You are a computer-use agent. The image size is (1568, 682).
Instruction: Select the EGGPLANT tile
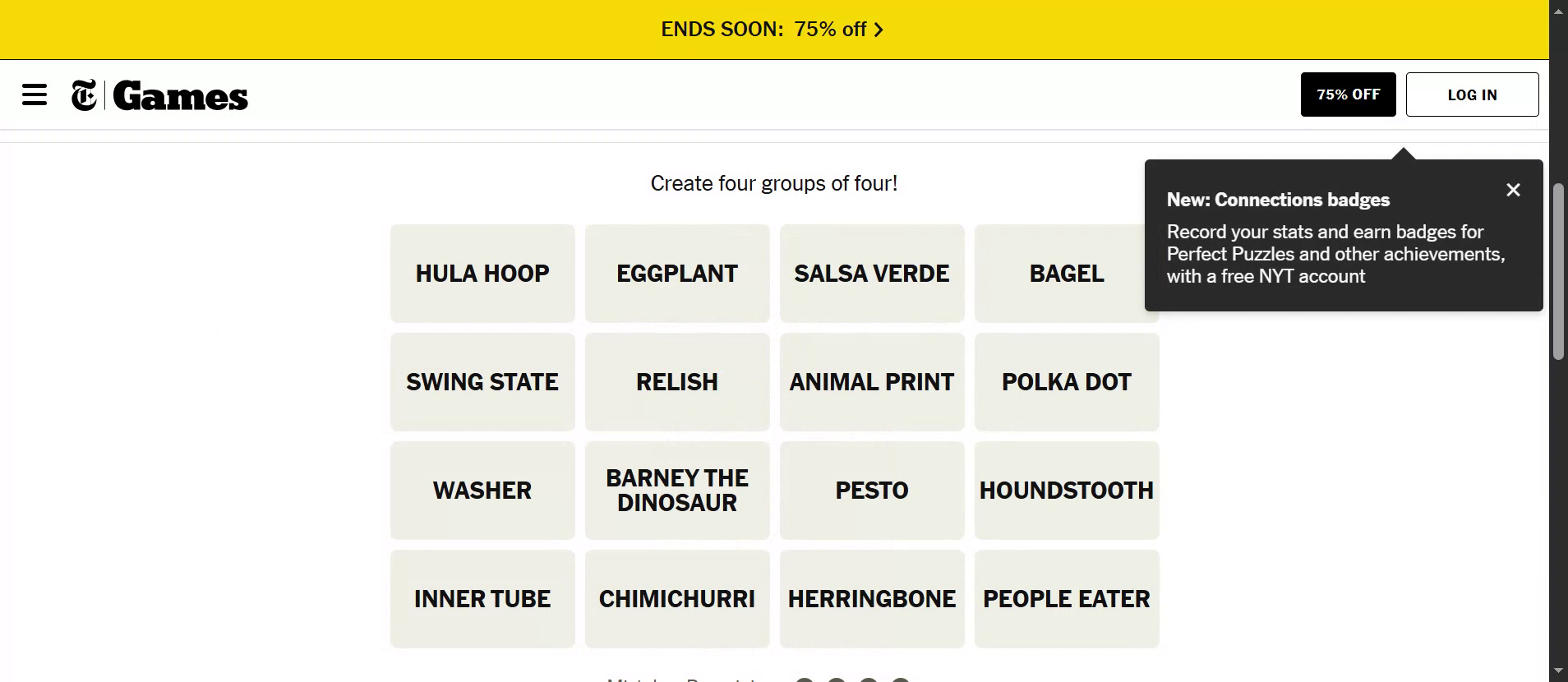tap(677, 274)
